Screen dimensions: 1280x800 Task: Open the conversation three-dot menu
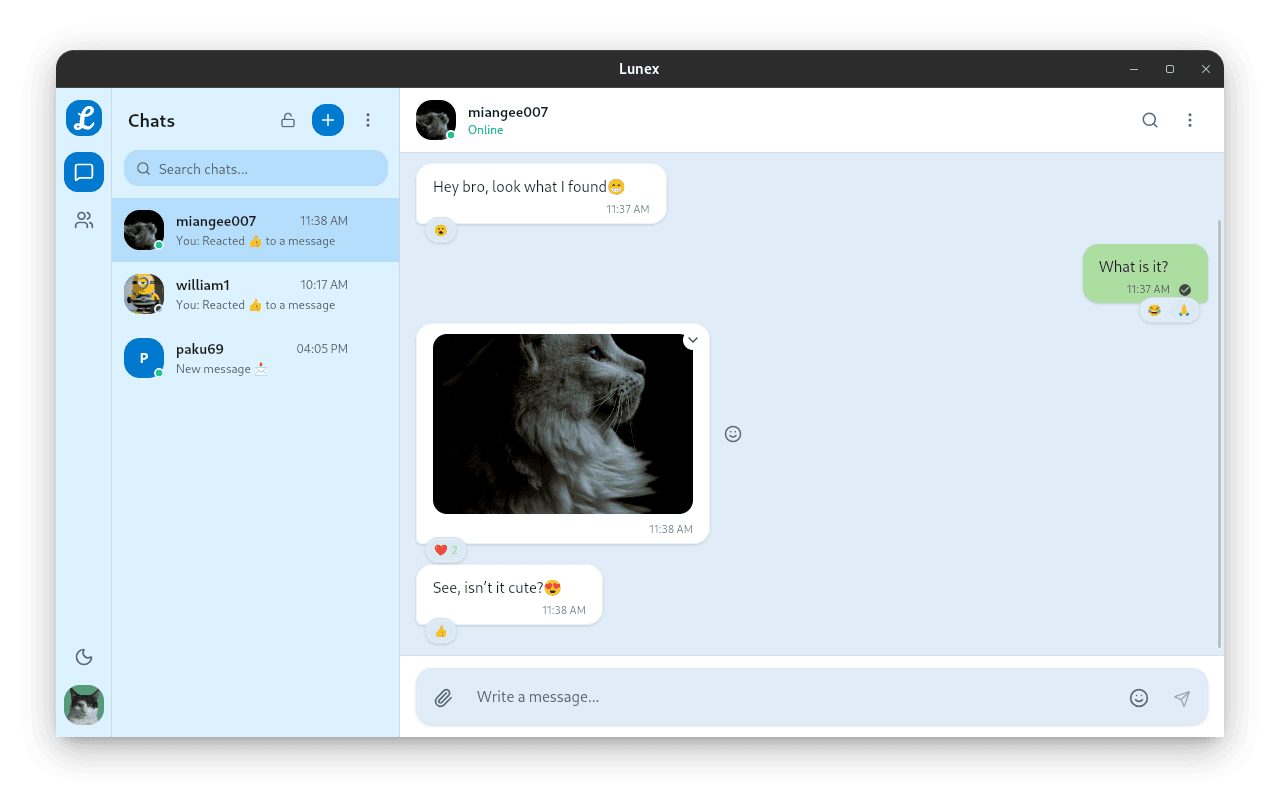tap(1190, 119)
